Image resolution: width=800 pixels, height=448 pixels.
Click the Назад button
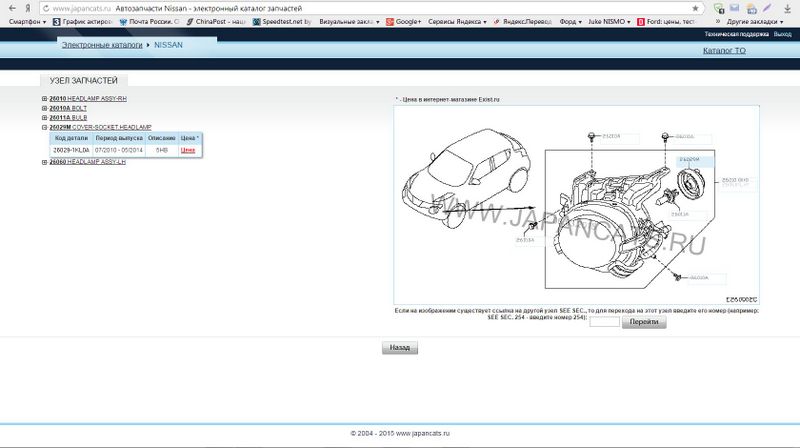point(399,347)
